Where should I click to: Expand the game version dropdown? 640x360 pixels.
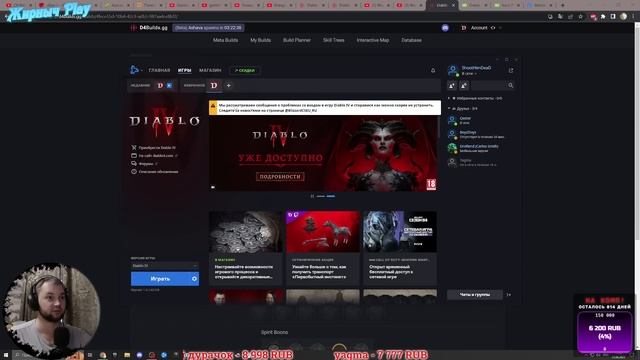[x=165, y=266]
